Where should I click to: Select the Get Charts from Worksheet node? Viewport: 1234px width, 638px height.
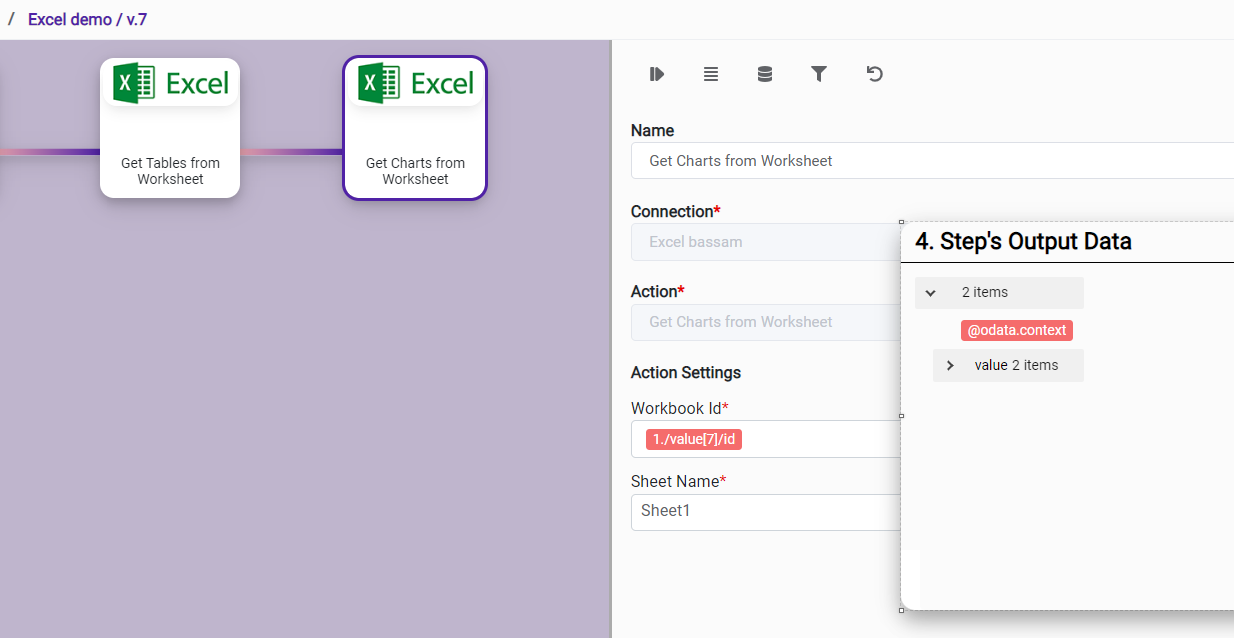(x=415, y=128)
